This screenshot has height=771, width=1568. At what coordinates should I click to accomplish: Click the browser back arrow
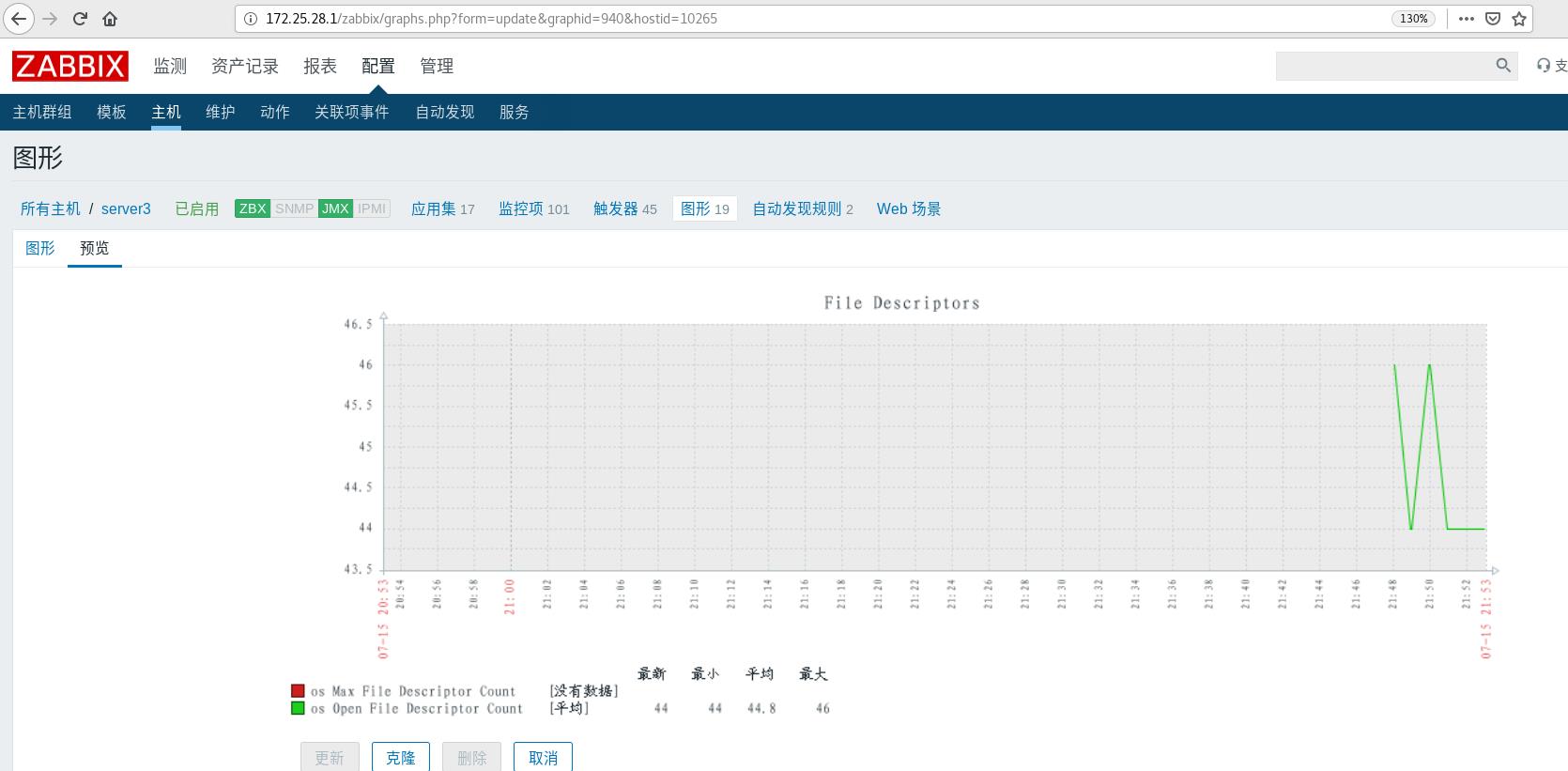tap(19, 19)
